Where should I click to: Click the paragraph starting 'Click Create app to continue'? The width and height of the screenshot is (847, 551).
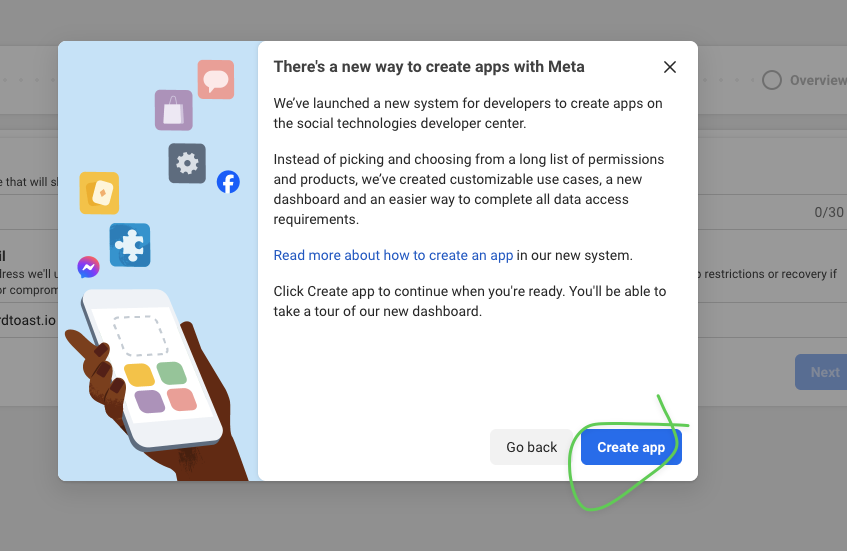tap(469, 301)
